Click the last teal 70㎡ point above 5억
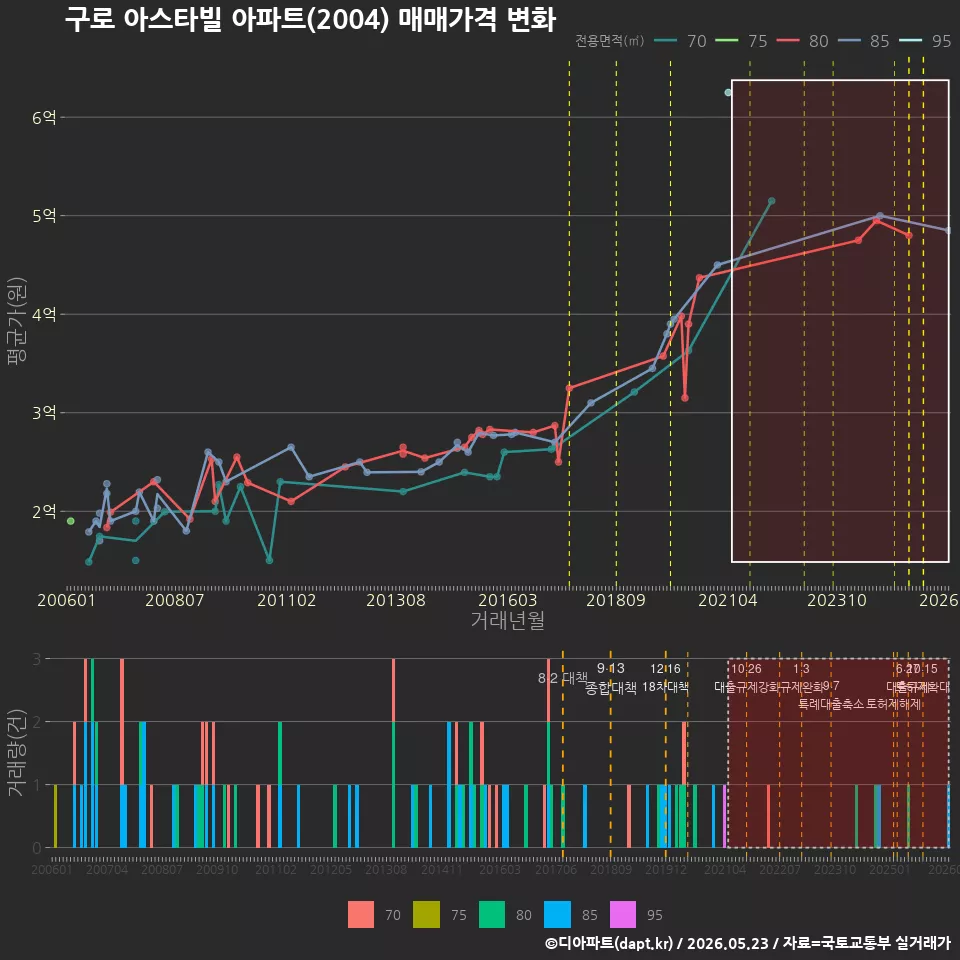Screen dimensions: 960x960 tap(771, 201)
